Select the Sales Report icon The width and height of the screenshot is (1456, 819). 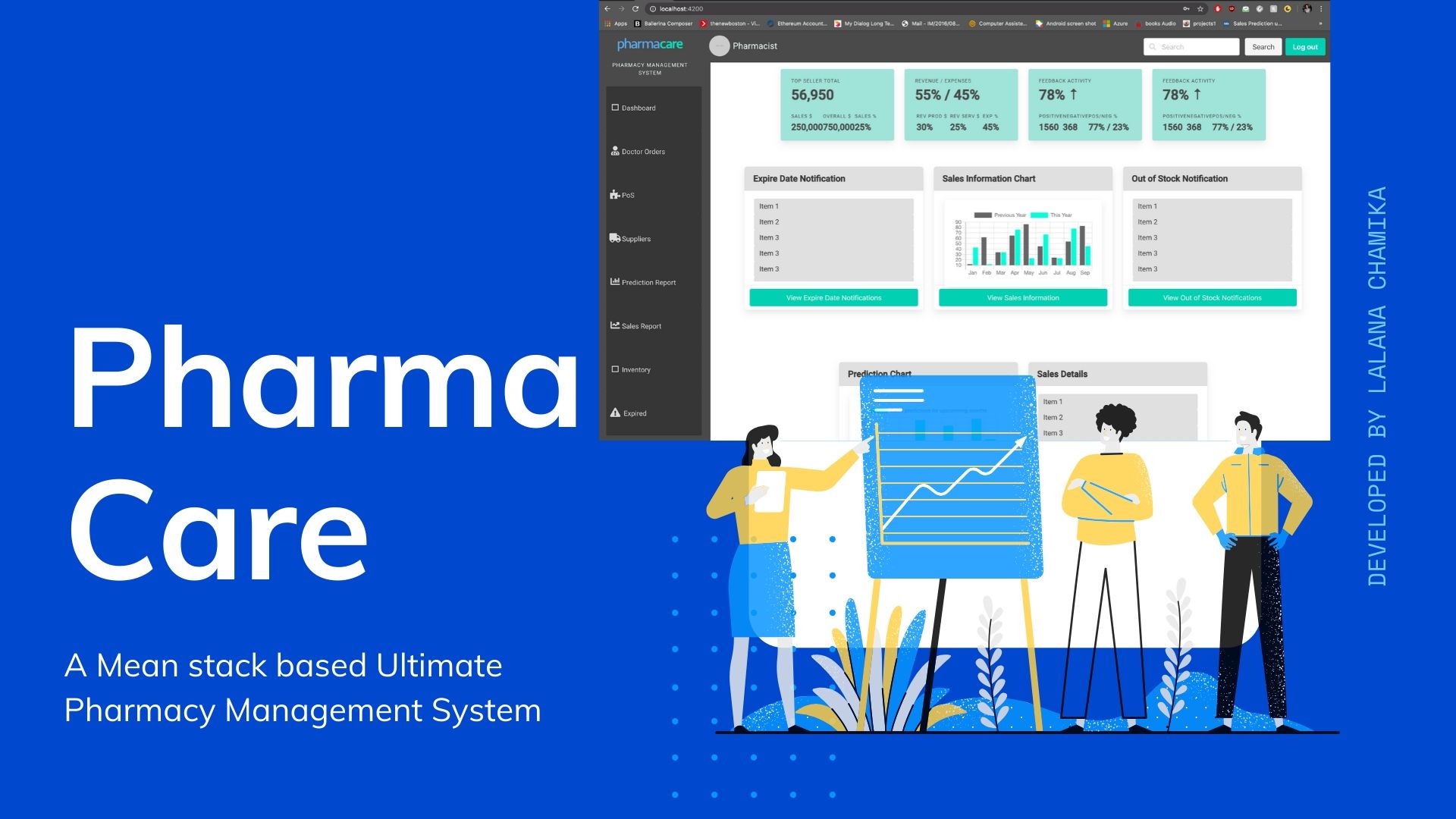point(614,325)
